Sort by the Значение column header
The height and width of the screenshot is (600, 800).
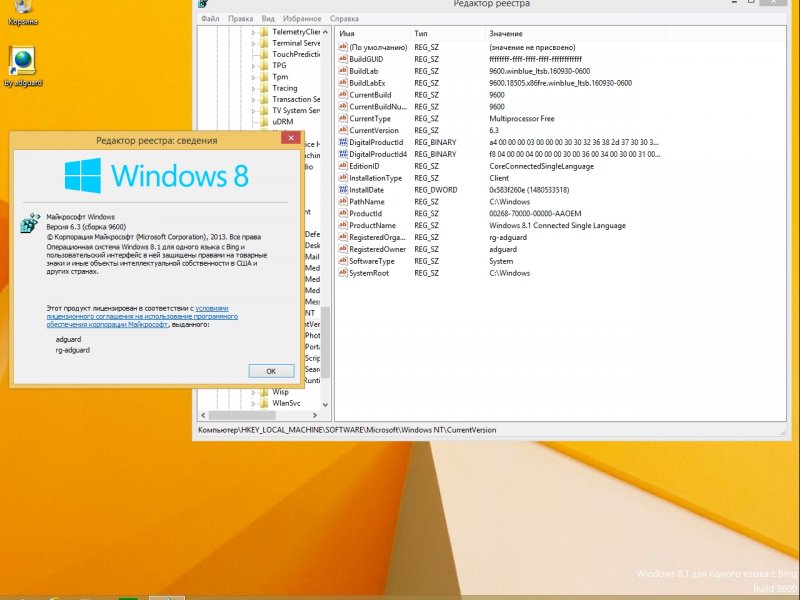575,33
